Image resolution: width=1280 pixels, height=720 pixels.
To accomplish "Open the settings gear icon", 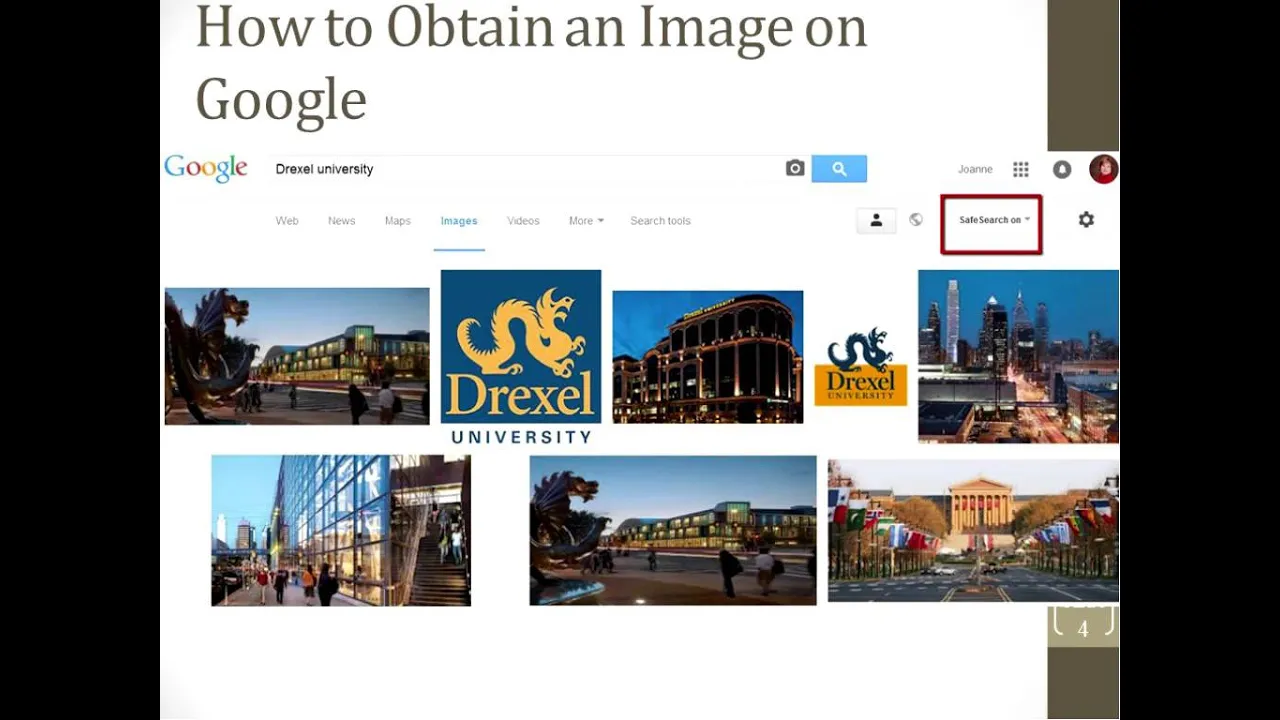I will click(1086, 220).
